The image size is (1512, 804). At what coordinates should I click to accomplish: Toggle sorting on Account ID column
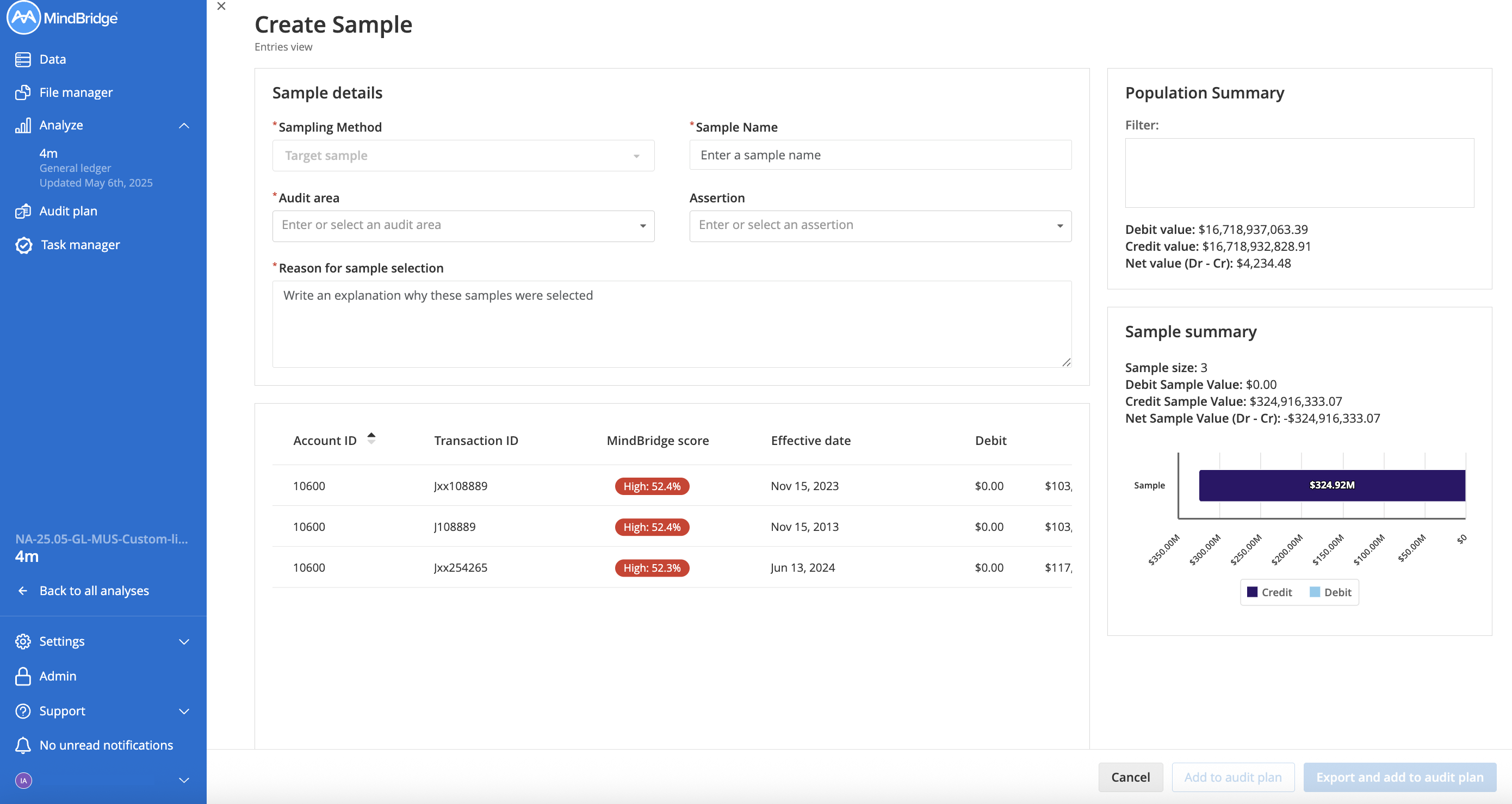click(x=371, y=439)
